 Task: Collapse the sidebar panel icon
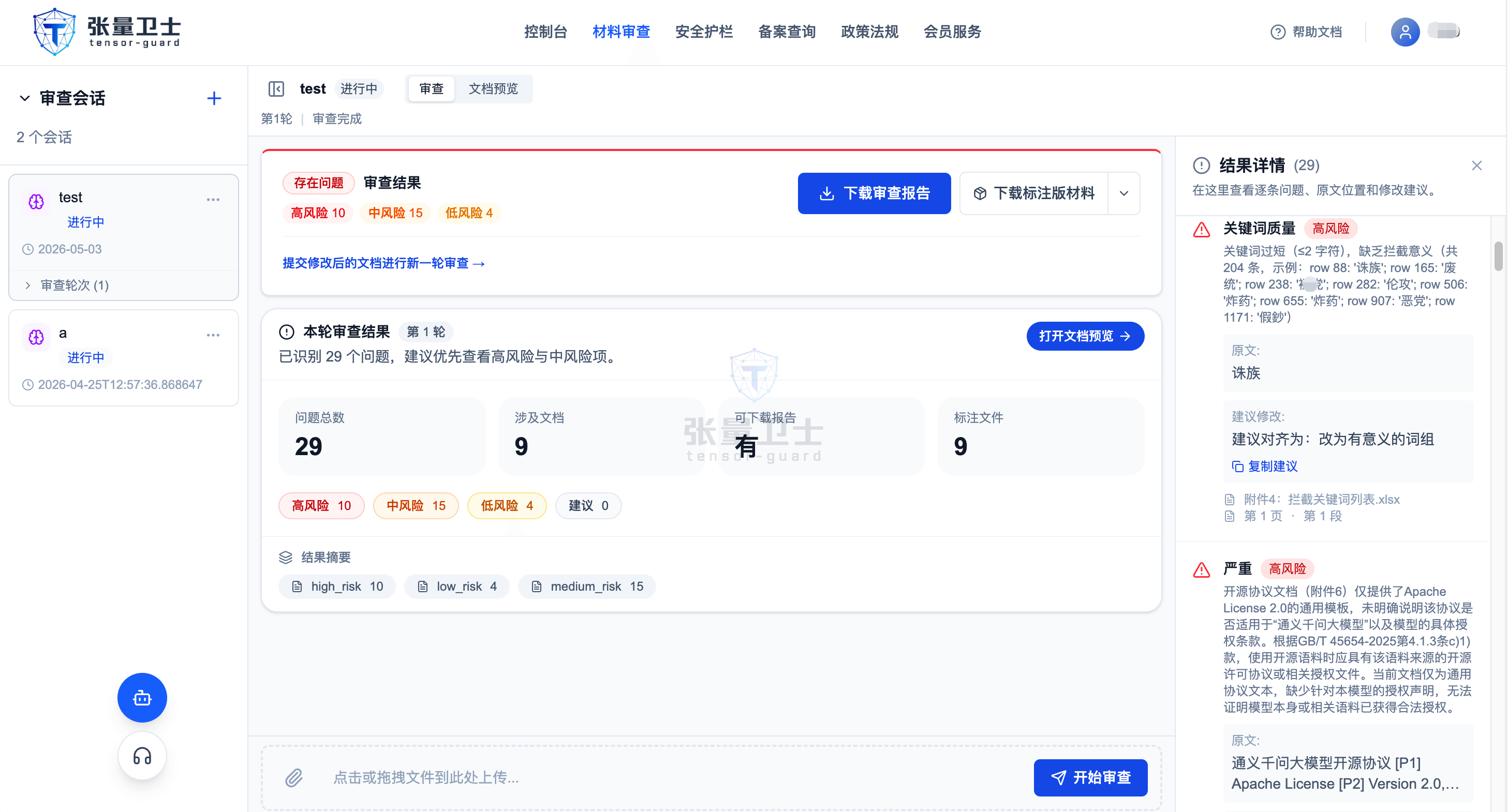(276, 89)
